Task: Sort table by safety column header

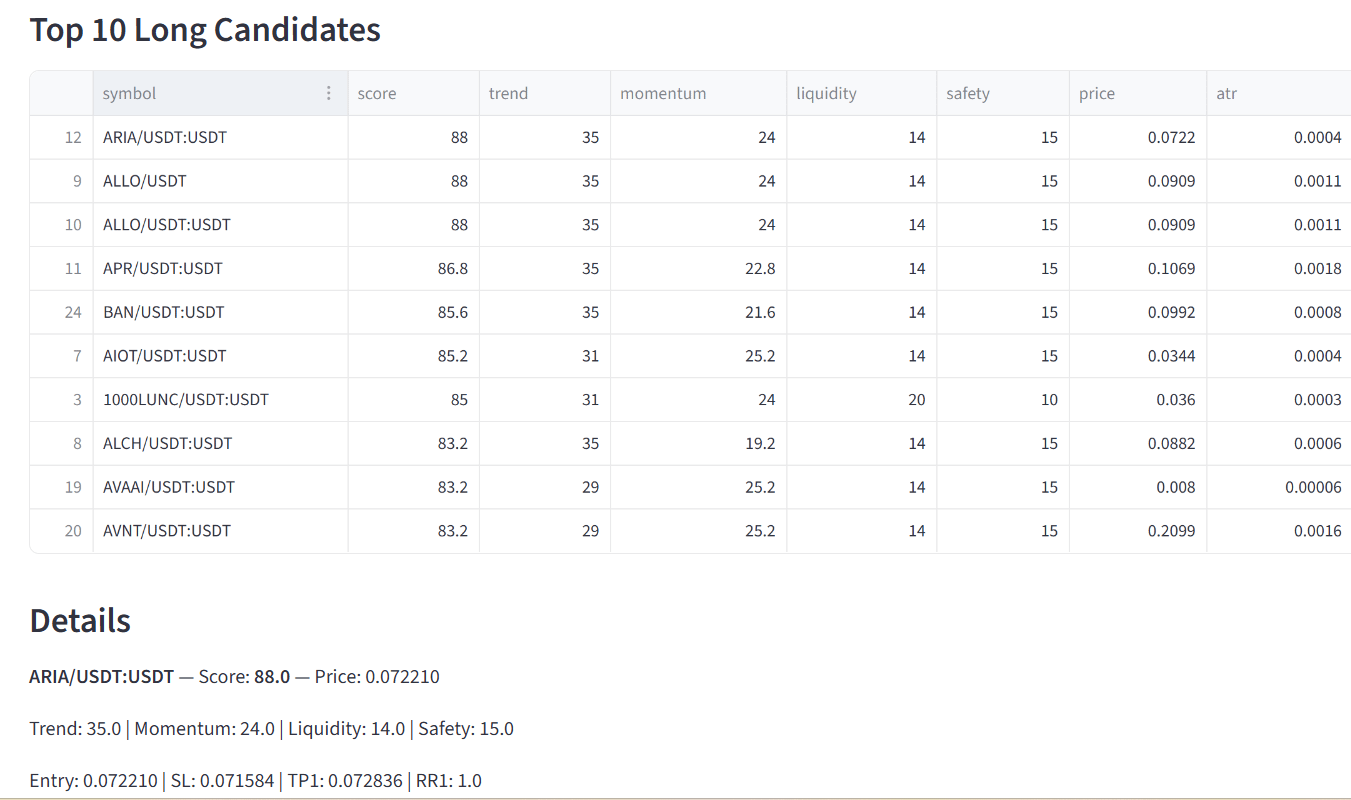Action: click(1003, 93)
